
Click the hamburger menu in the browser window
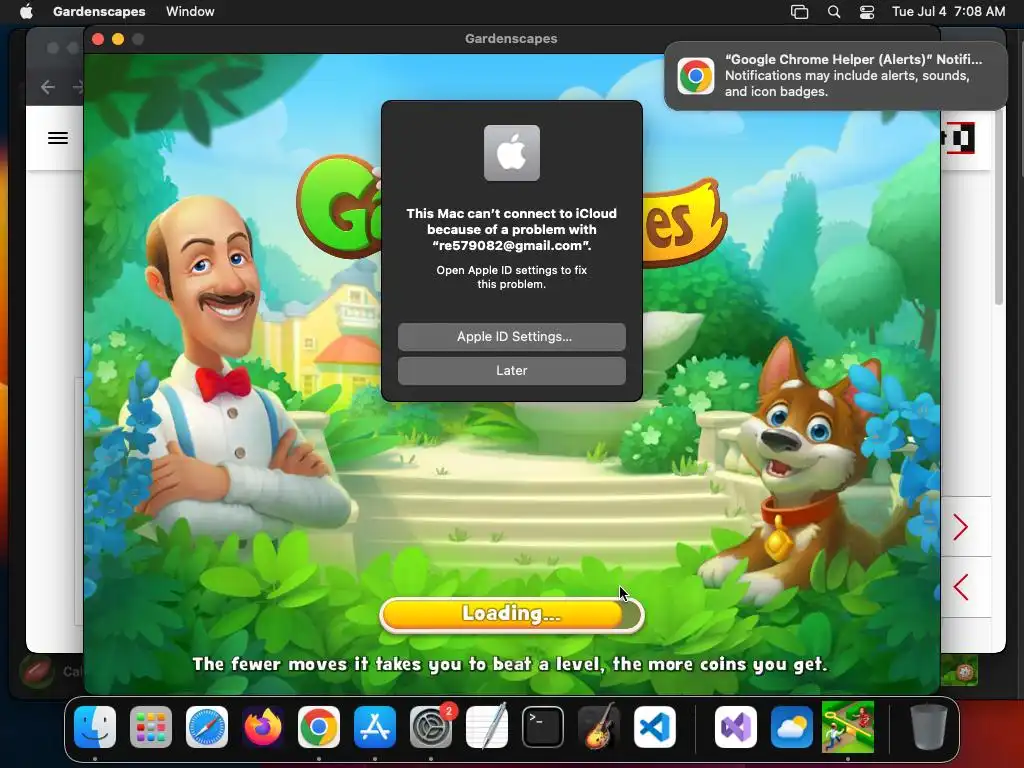[x=57, y=138]
